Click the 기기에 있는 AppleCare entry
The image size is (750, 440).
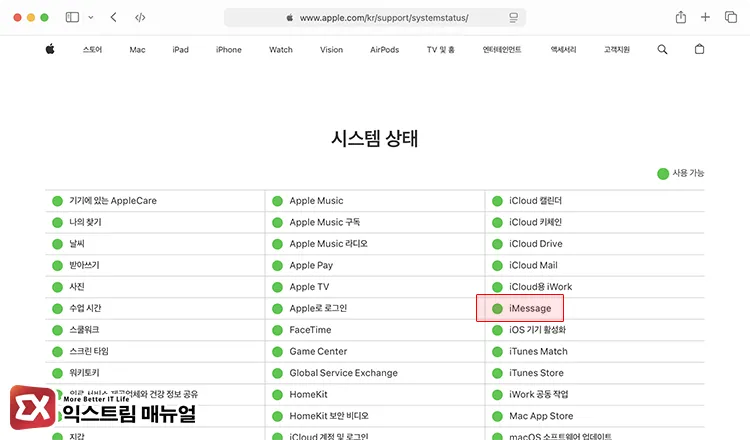pos(113,201)
